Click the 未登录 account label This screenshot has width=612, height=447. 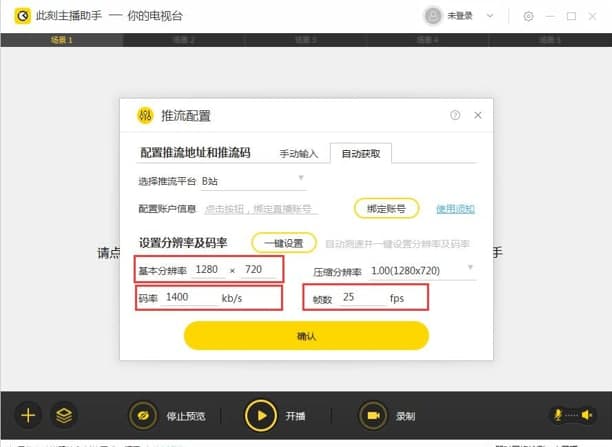460,16
